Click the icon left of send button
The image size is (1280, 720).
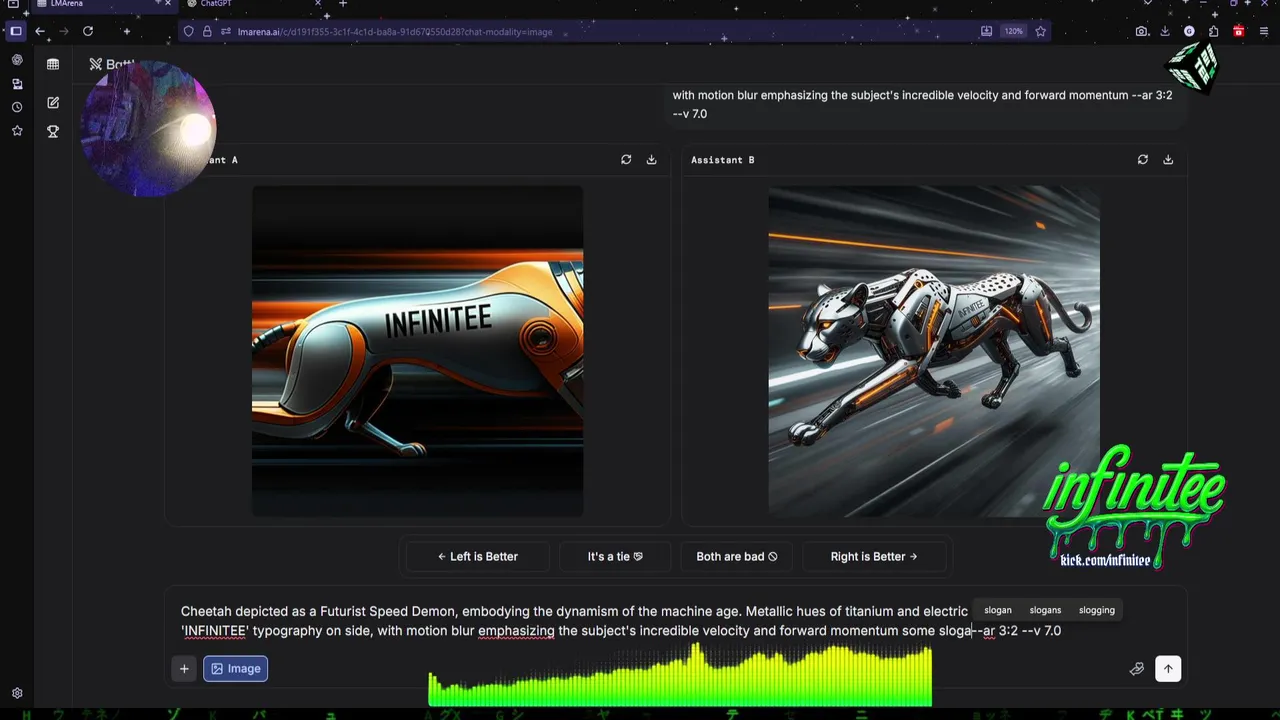coord(1137,669)
